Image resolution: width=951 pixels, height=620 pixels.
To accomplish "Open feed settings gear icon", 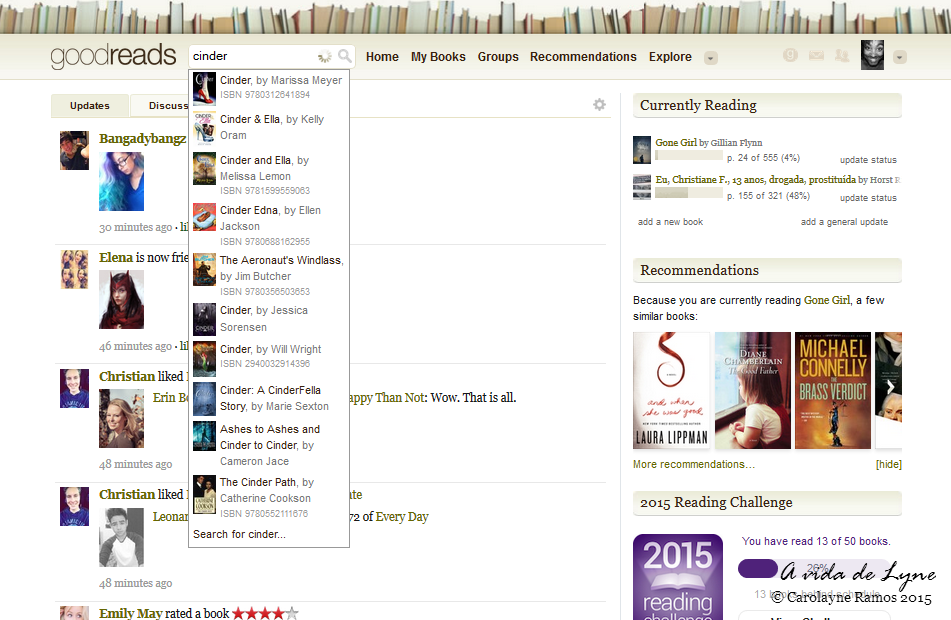I will [x=599, y=104].
